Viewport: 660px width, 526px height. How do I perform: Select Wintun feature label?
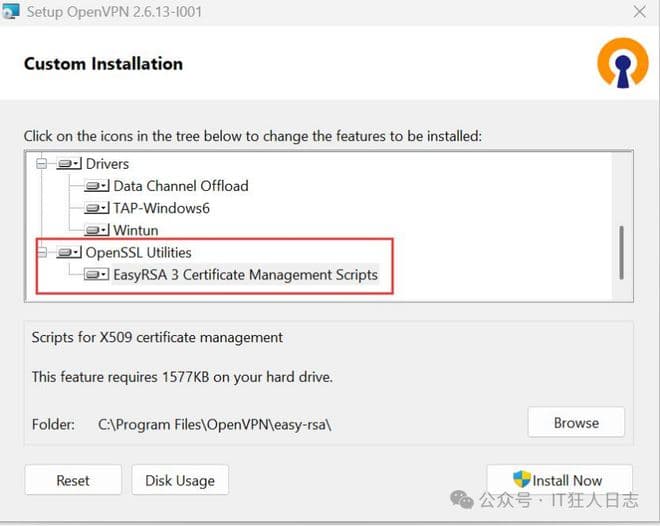pos(136,231)
